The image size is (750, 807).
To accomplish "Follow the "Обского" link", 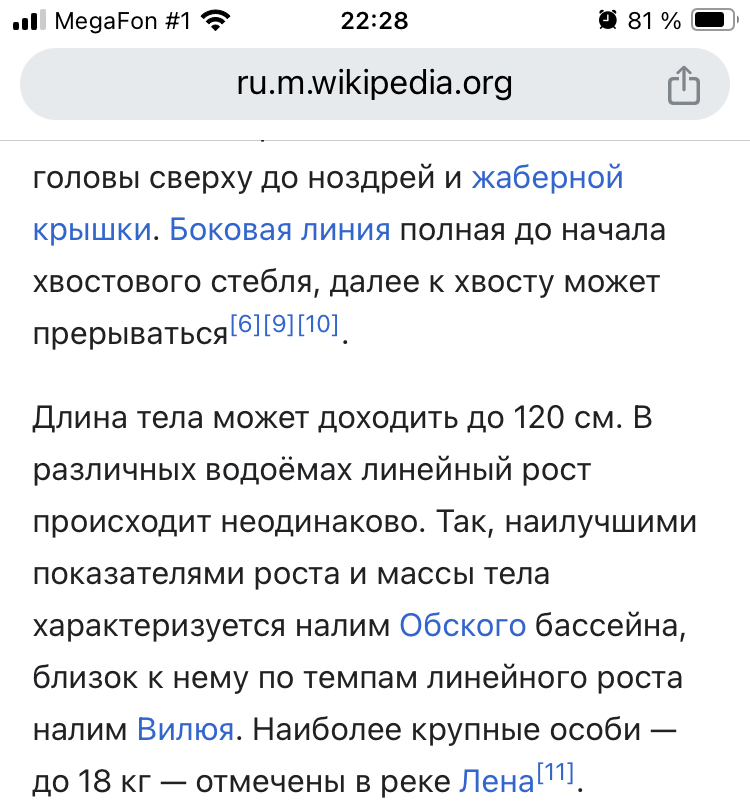I will 462,626.
